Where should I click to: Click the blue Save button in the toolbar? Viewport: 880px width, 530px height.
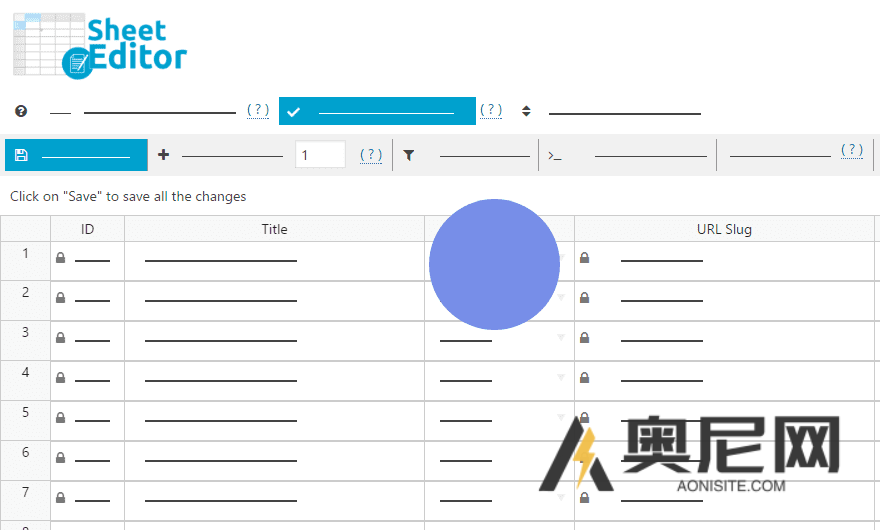(76, 155)
